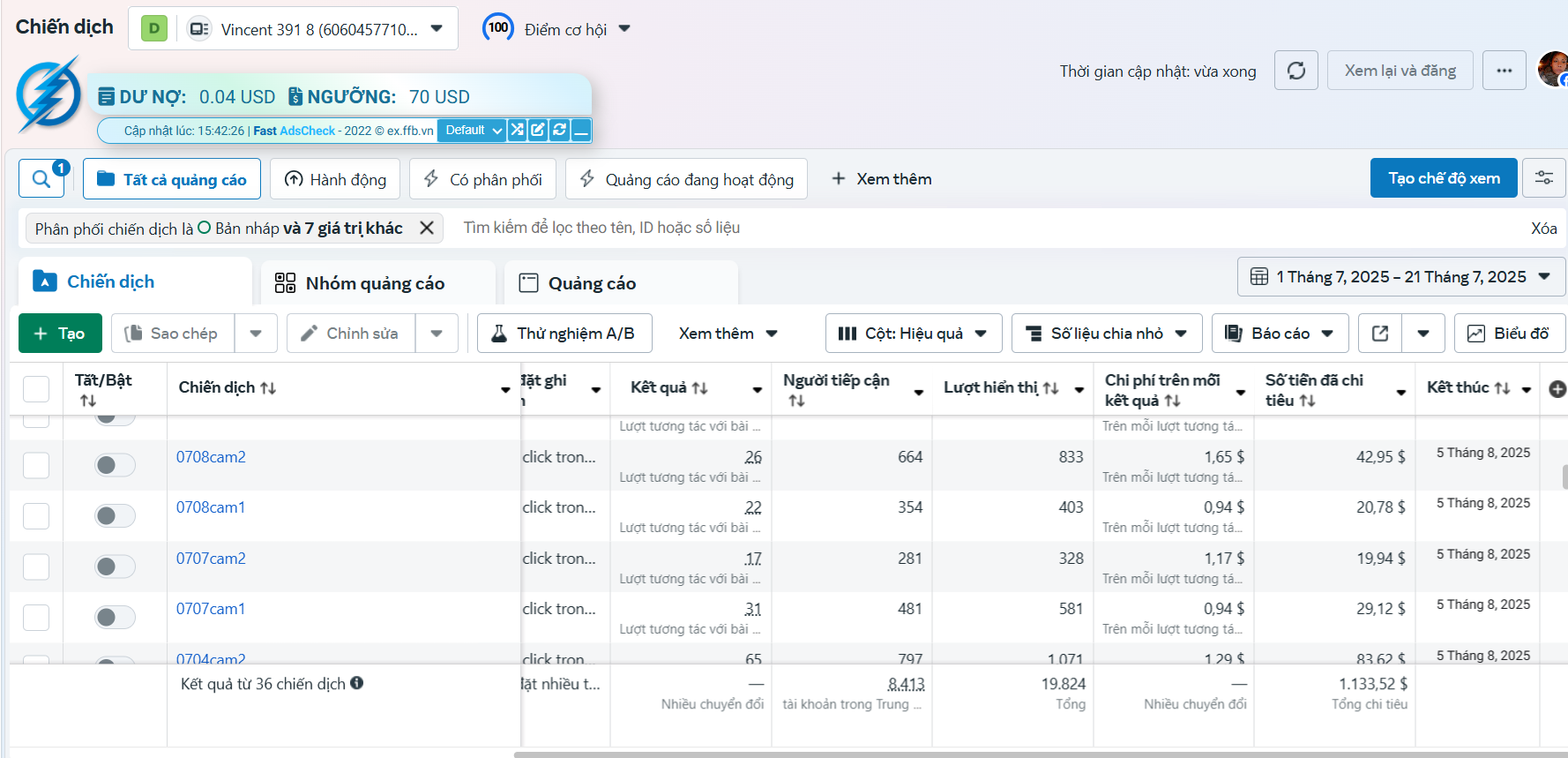Click Xóa to clear filters

click(x=1543, y=229)
